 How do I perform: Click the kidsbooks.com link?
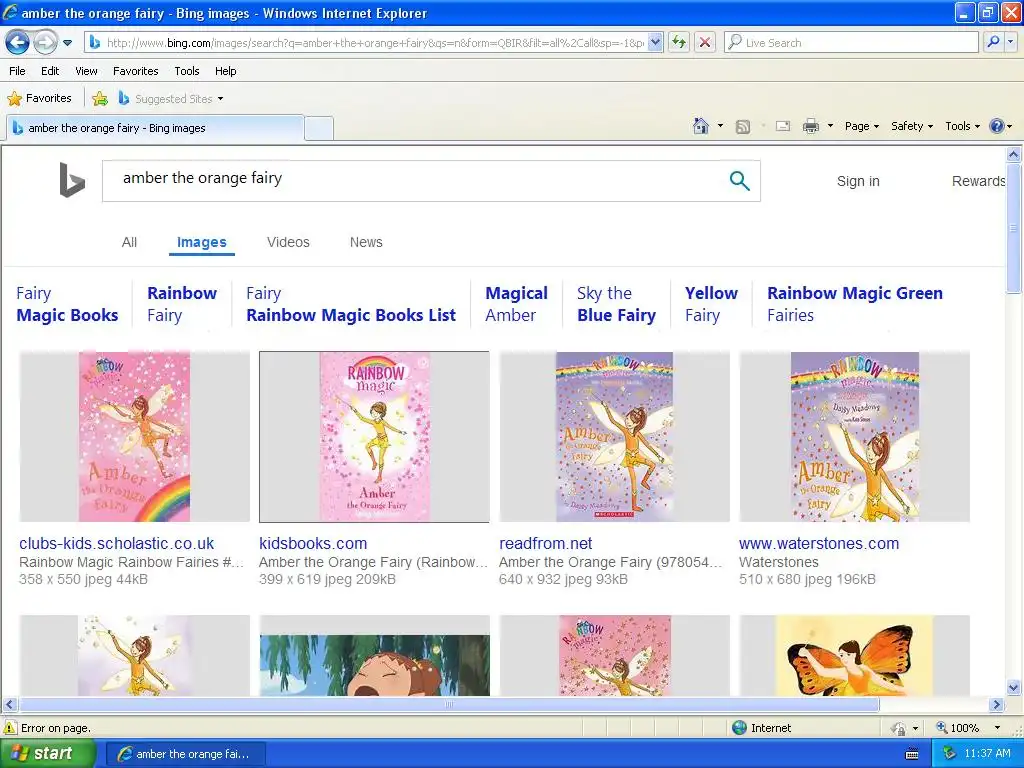click(x=313, y=543)
